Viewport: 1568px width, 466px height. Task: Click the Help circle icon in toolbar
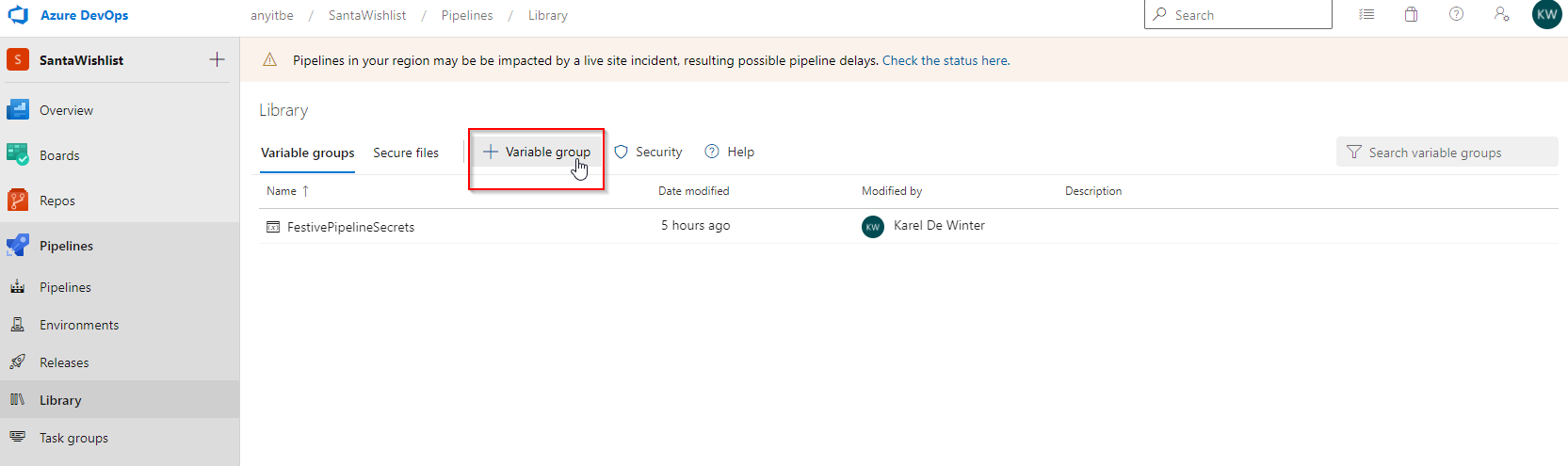pos(712,152)
